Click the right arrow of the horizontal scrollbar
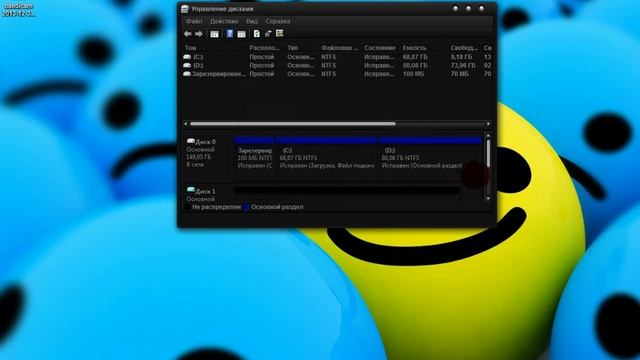Screen dimensions: 640x360 click(x=489, y=124)
